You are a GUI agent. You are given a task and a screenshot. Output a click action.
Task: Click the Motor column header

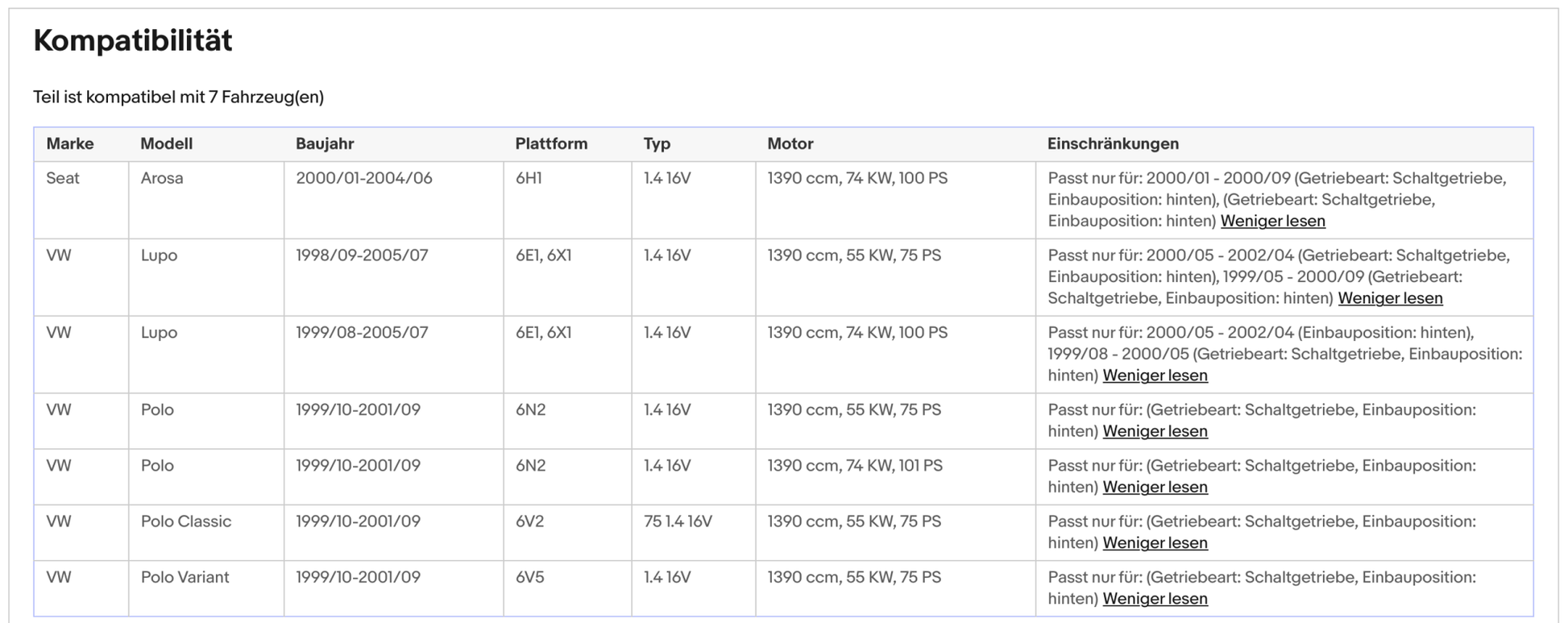click(790, 143)
